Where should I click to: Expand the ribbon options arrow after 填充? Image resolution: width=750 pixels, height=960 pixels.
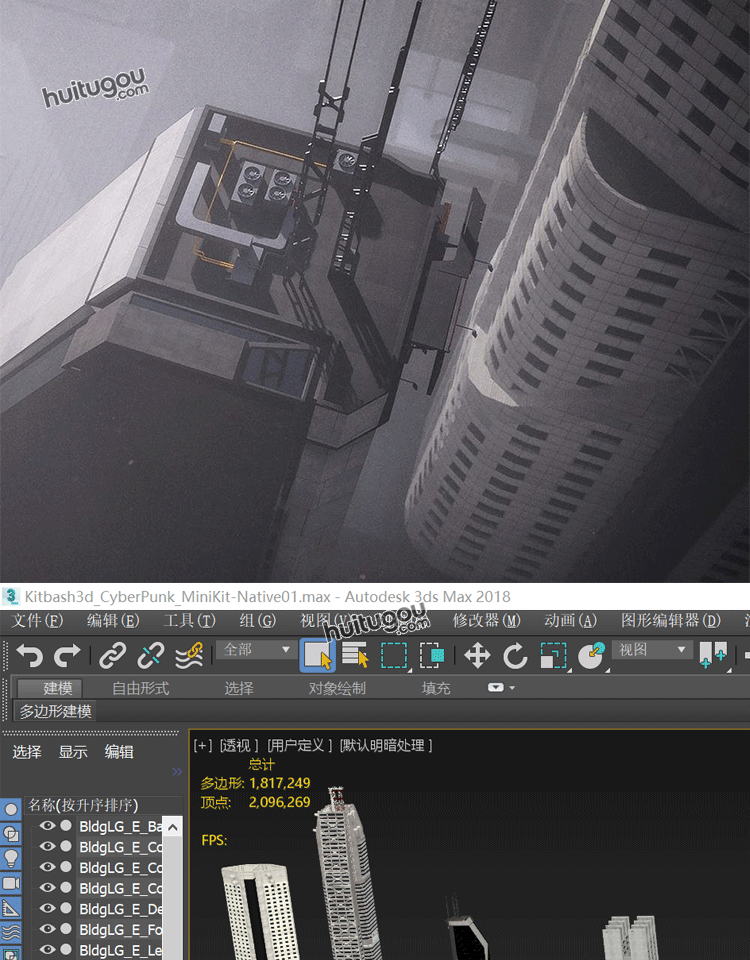[x=501, y=688]
